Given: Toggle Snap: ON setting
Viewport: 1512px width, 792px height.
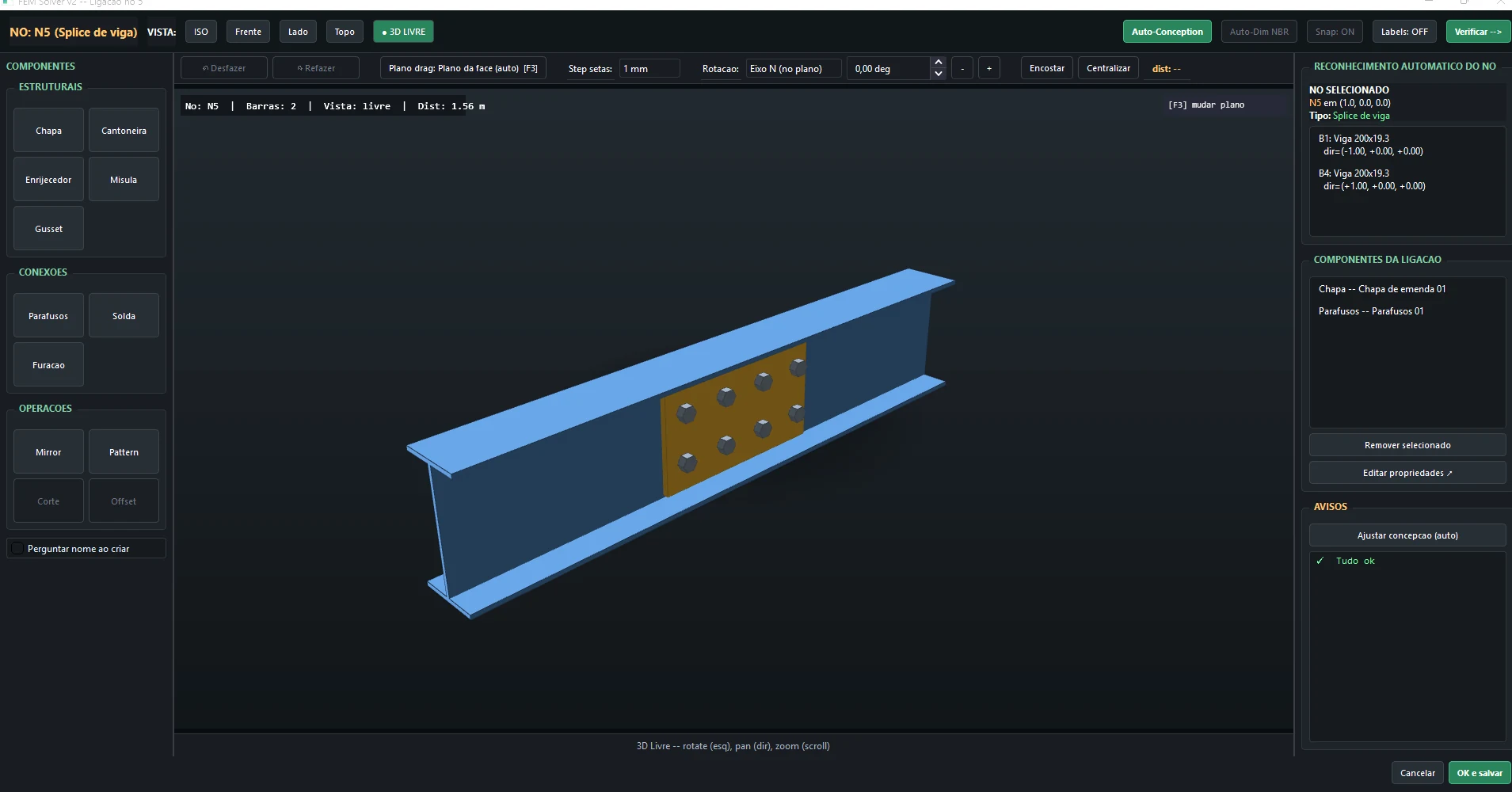Looking at the screenshot, I should pos(1335,32).
